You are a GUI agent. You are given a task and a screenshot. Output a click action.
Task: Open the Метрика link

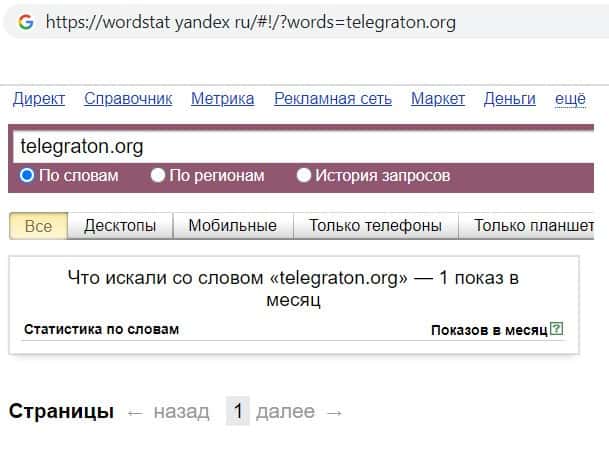coord(222,98)
